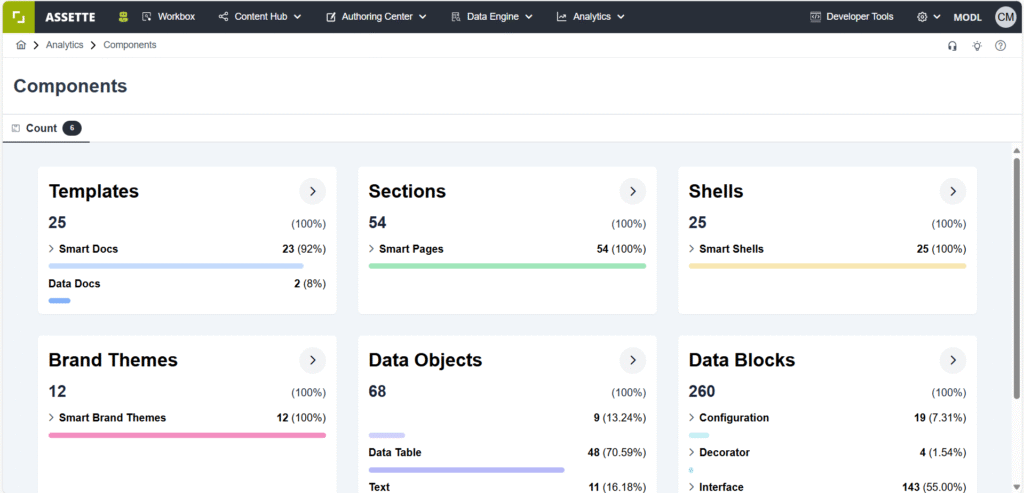1024x493 pixels.
Task: Expand the Configuration row
Action: (x=692, y=417)
